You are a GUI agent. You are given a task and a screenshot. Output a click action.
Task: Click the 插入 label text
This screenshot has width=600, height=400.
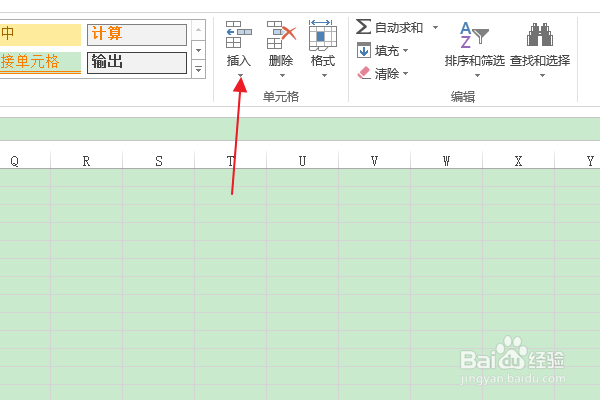[238, 60]
